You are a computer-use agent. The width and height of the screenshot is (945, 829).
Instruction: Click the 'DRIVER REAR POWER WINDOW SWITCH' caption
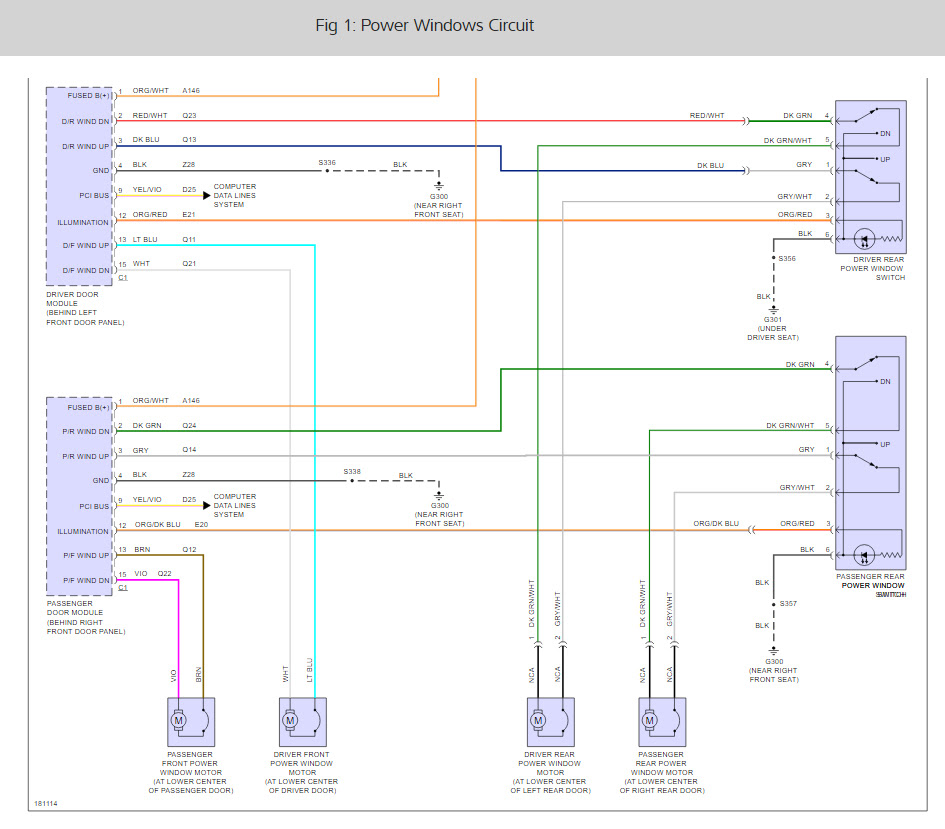coord(873,269)
